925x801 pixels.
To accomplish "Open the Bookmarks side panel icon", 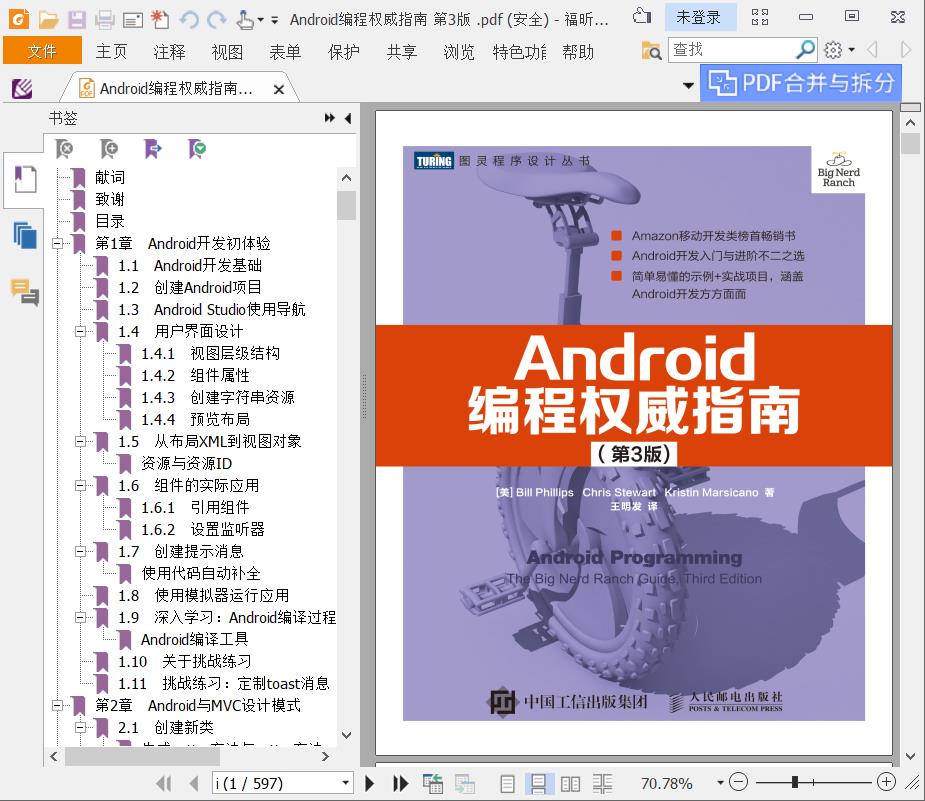I will [24, 179].
